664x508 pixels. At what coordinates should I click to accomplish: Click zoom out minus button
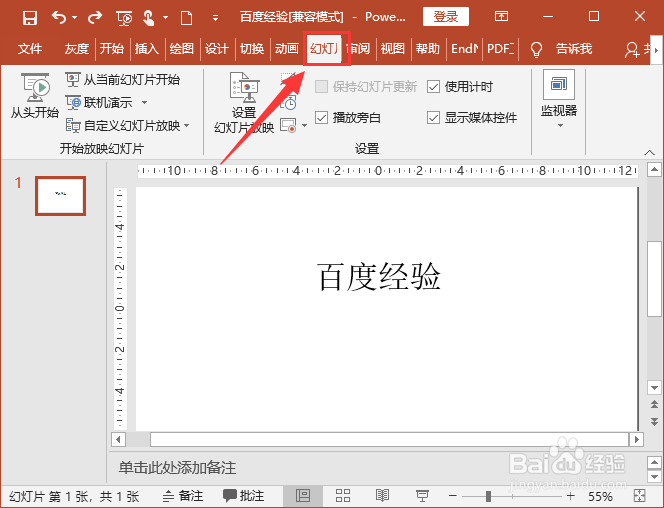(453, 496)
